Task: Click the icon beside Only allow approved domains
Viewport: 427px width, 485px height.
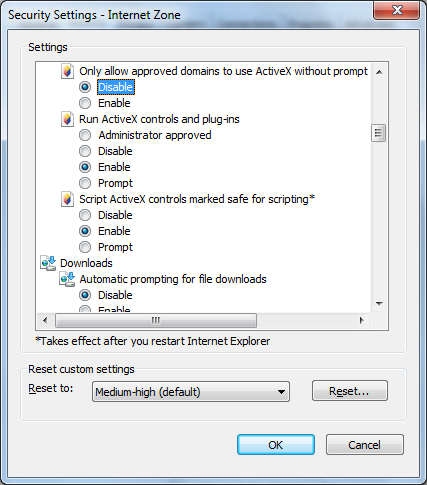Action: (x=67, y=71)
